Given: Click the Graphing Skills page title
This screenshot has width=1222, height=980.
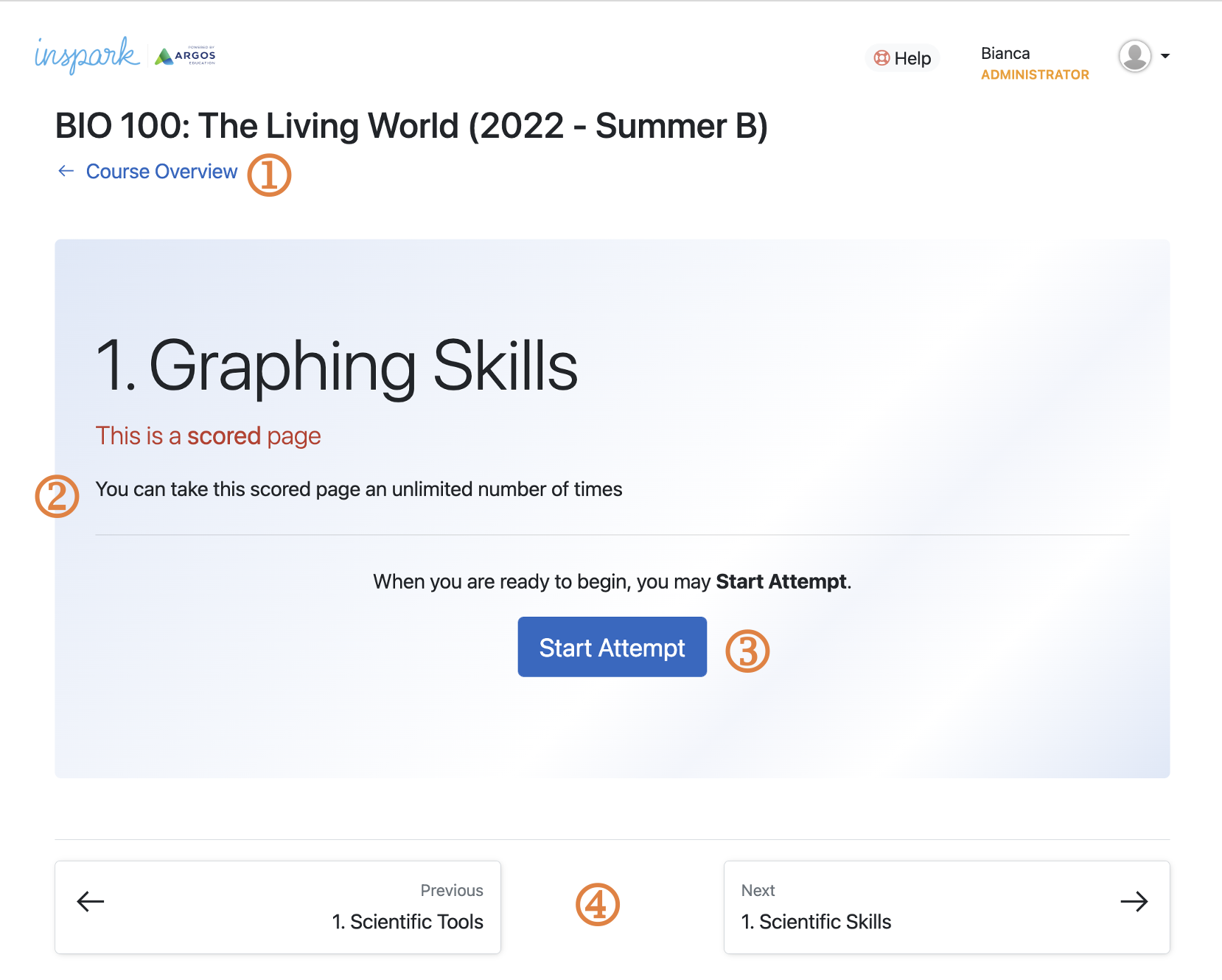Looking at the screenshot, I should pos(338,366).
